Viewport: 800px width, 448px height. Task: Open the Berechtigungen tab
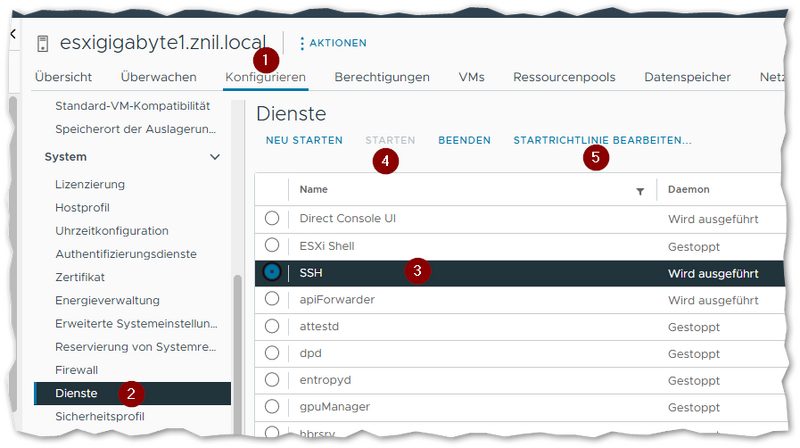point(382,77)
